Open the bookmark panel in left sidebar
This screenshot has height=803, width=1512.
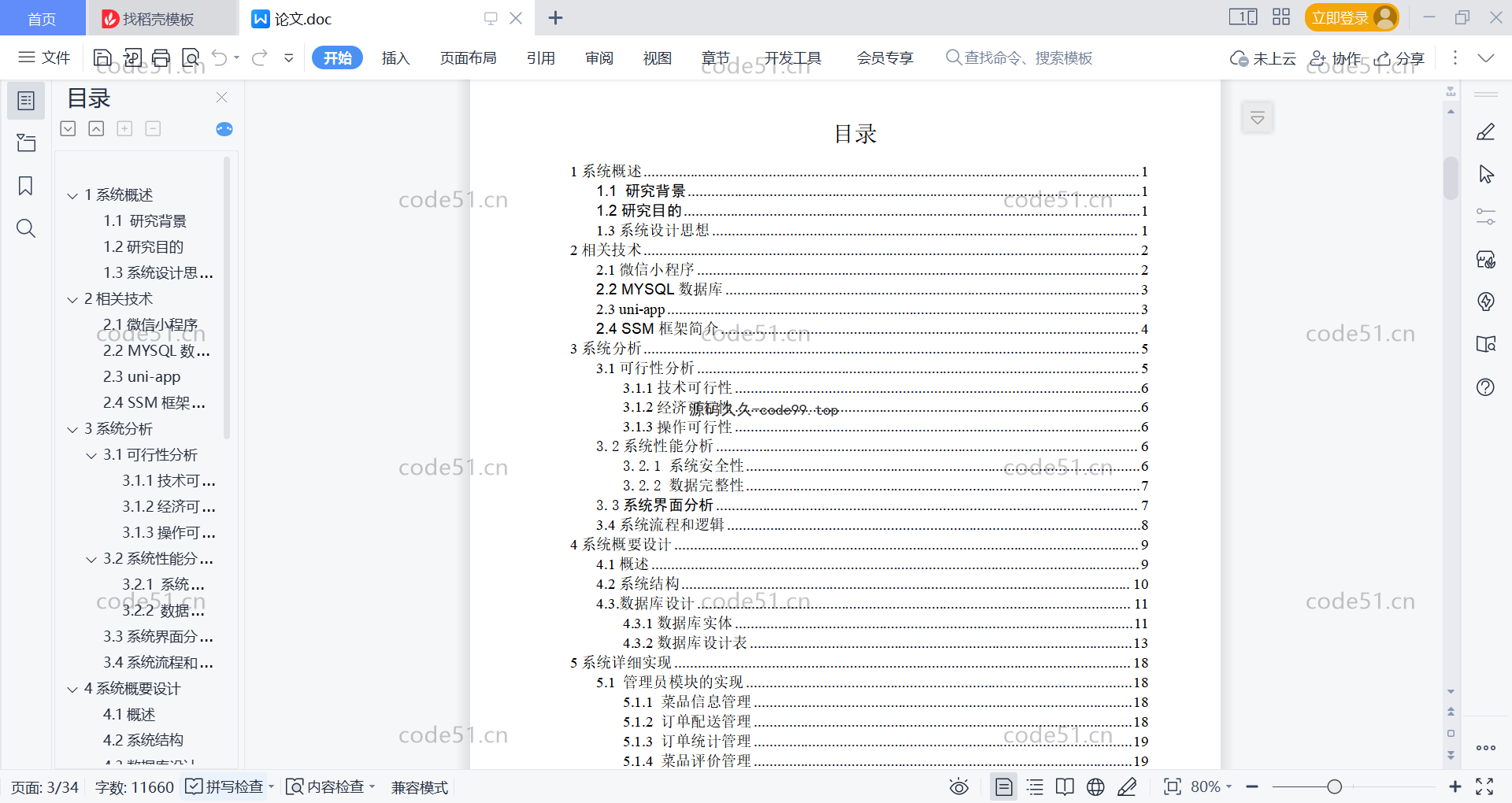pyautogui.click(x=26, y=186)
